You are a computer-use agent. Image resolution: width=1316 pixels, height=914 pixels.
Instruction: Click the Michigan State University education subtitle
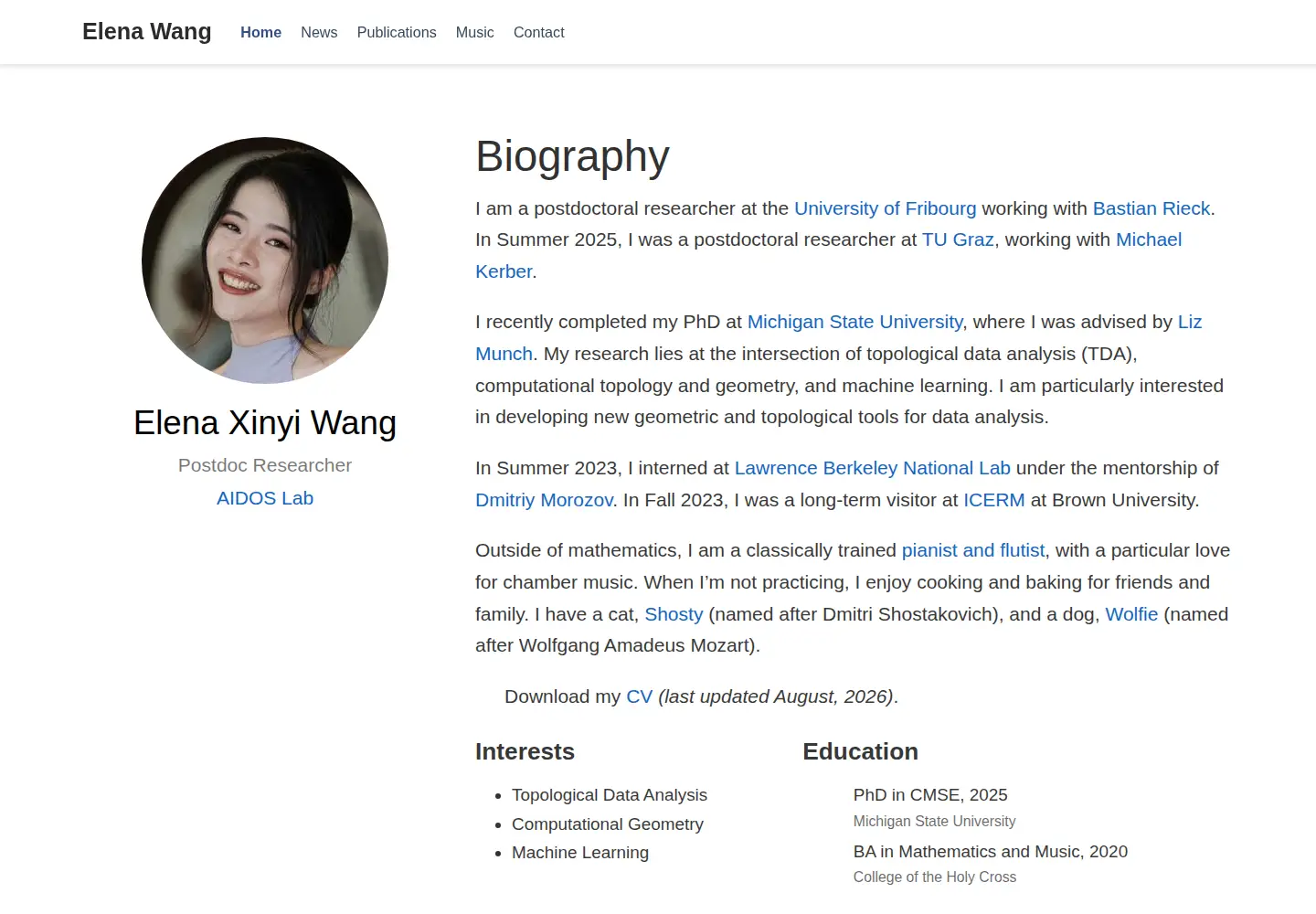tap(934, 822)
